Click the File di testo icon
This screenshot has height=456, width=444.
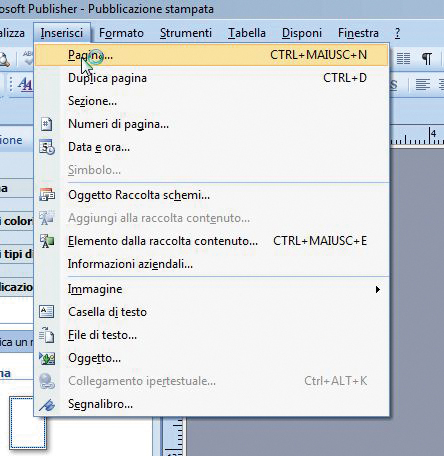click(47, 335)
